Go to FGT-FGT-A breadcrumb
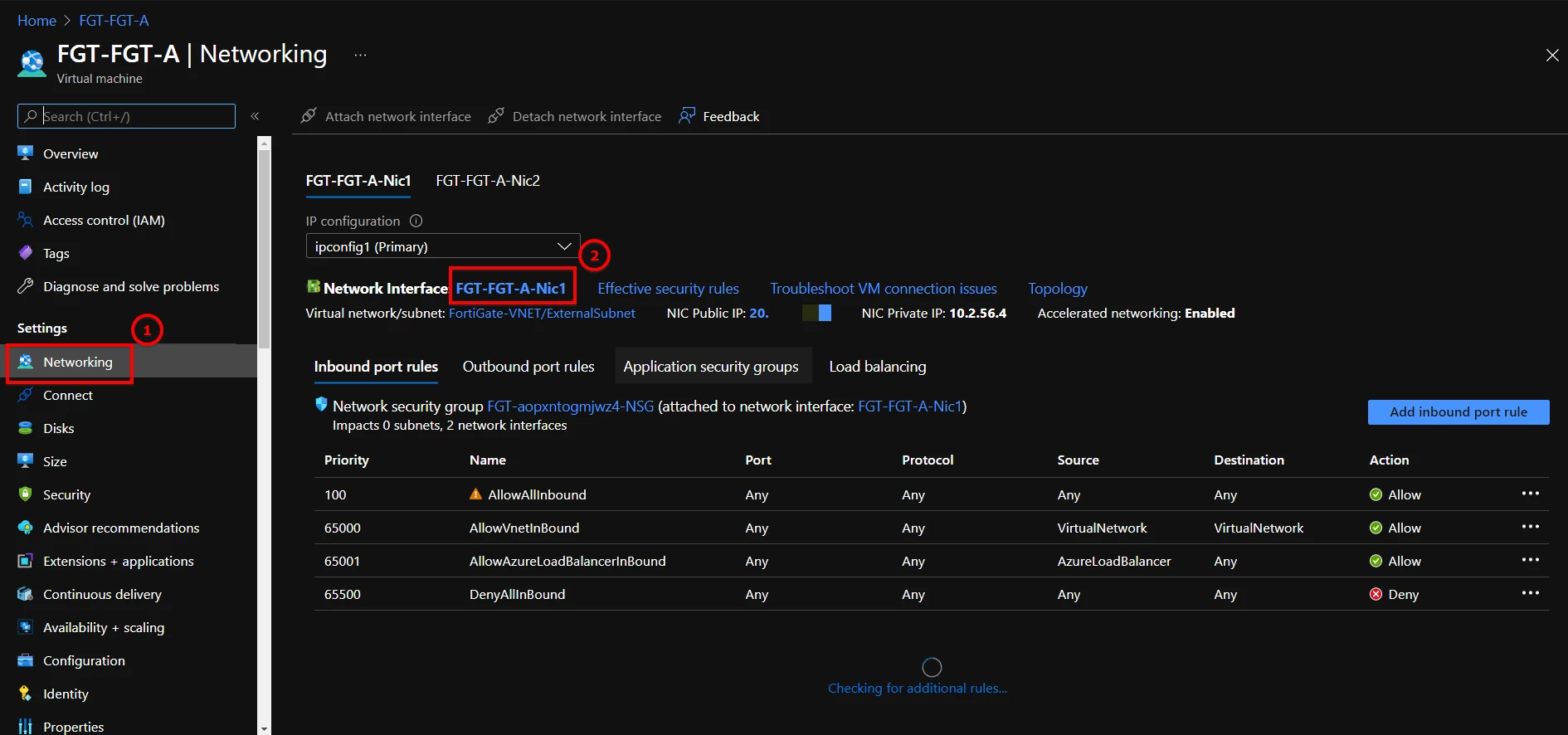Viewport: 1568px width, 735px height. 114,21
